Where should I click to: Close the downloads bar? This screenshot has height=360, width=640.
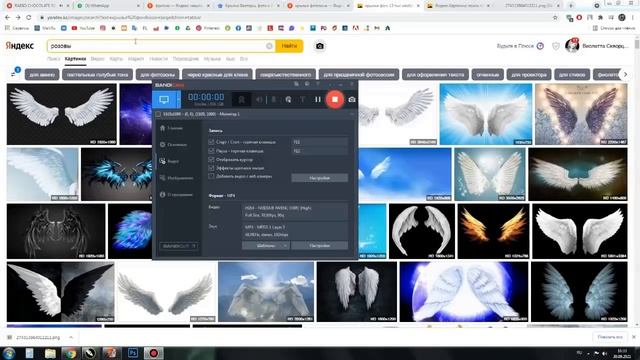point(633,337)
